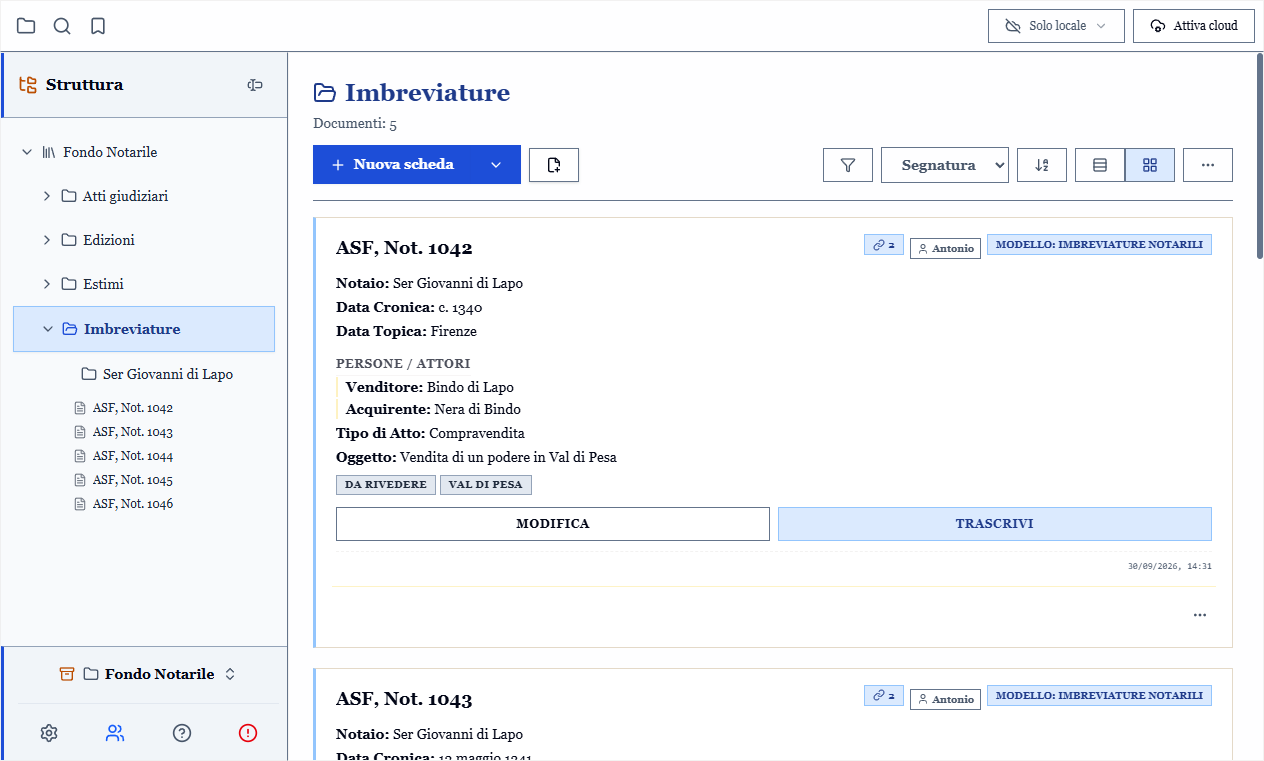Switch to list view layout

(x=1100, y=165)
